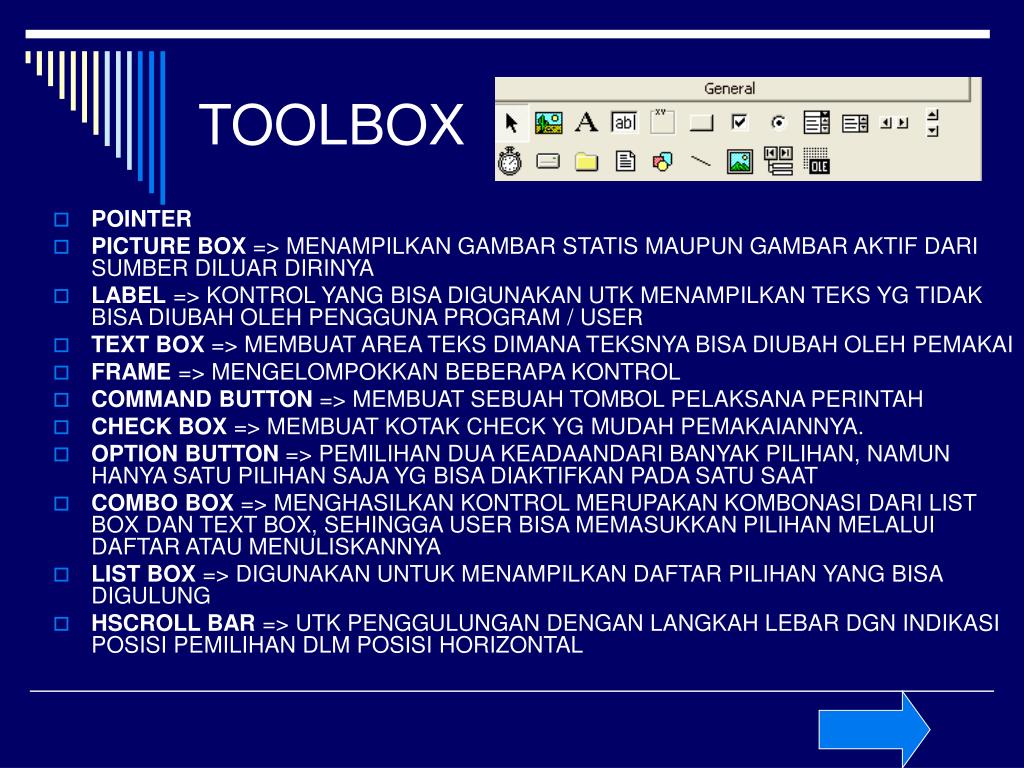The image size is (1024, 768).
Task: Select the Data control icon
Action: click(778, 161)
